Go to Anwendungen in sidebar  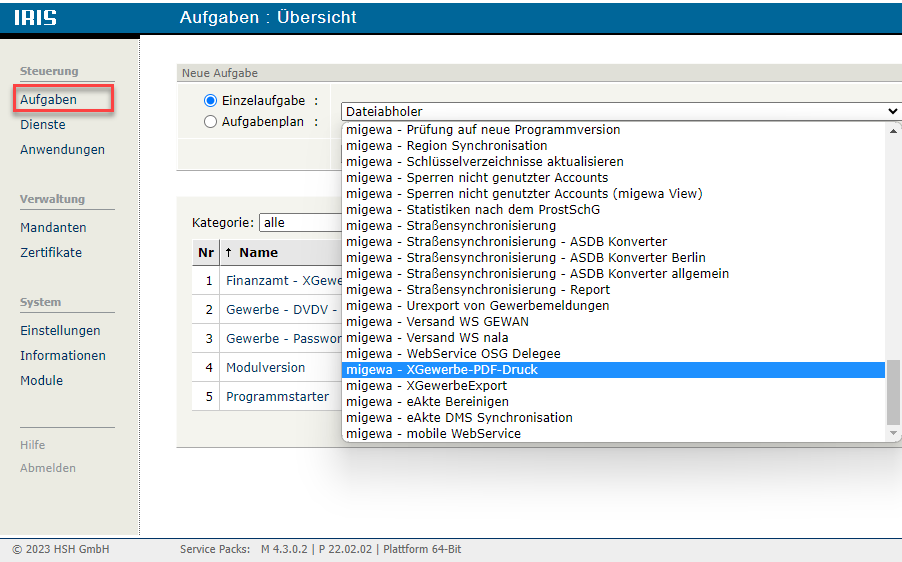pos(62,150)
